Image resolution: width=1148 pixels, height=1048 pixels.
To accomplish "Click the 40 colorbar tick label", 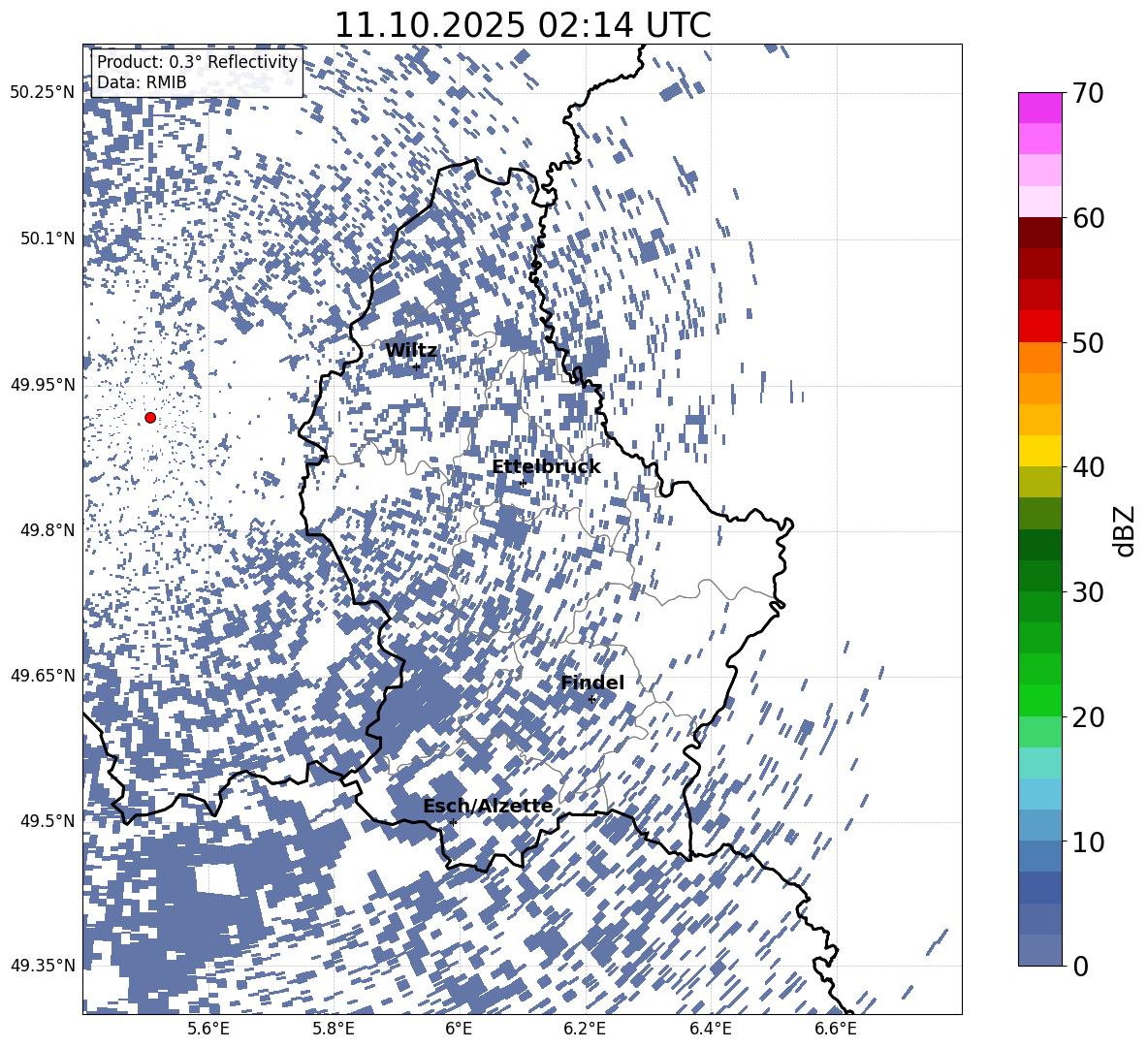I will [1088, 467].
